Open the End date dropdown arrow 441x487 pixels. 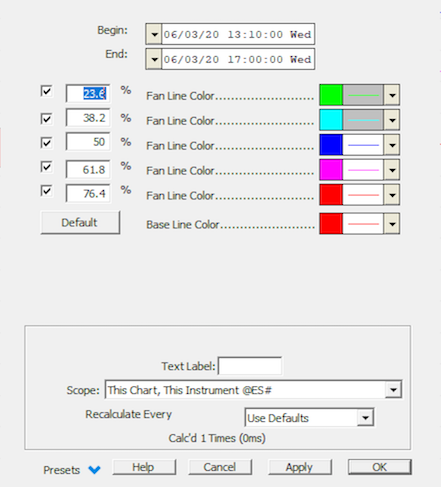154,59
